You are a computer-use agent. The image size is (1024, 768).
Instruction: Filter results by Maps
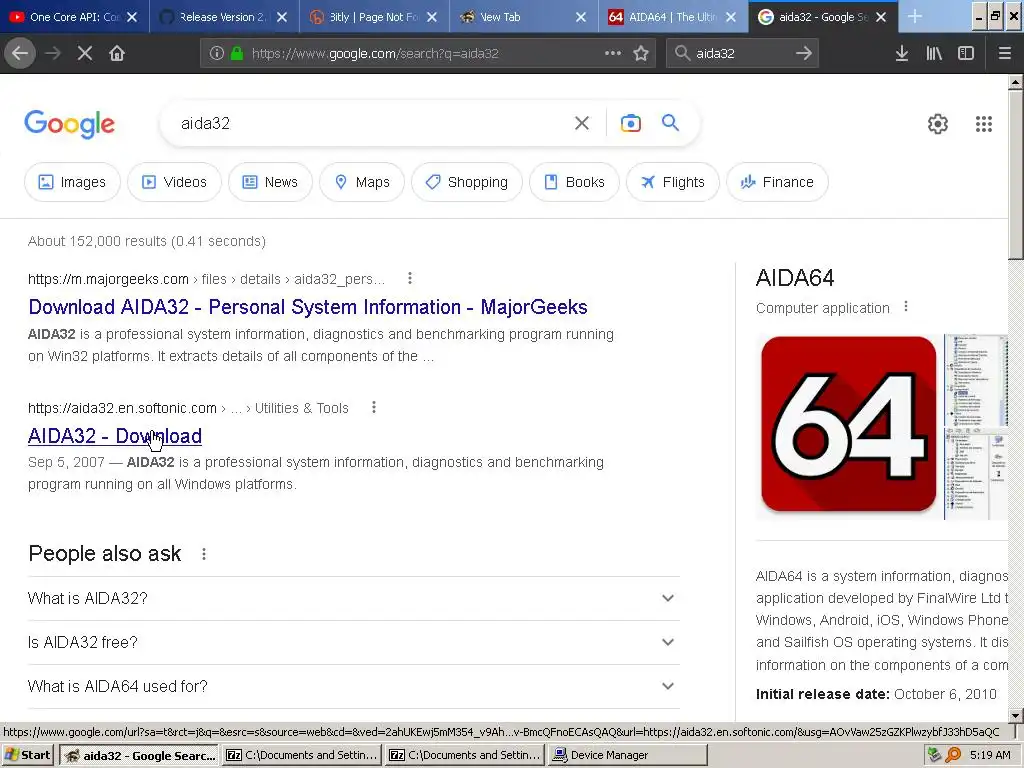pos(362,182)
